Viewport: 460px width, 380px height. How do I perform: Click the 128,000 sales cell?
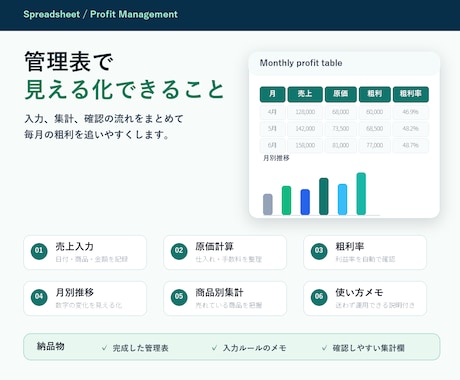coord(305,112)
